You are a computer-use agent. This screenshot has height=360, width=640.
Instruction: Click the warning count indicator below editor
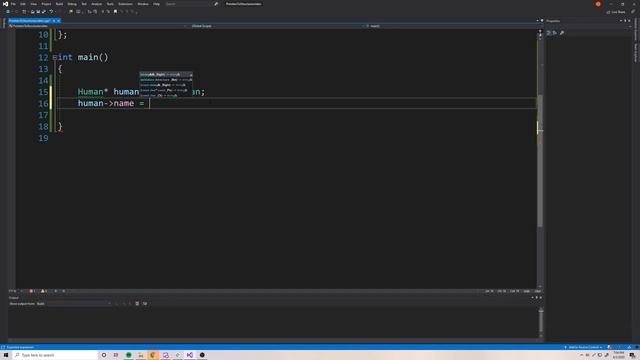tap(44, 291)
